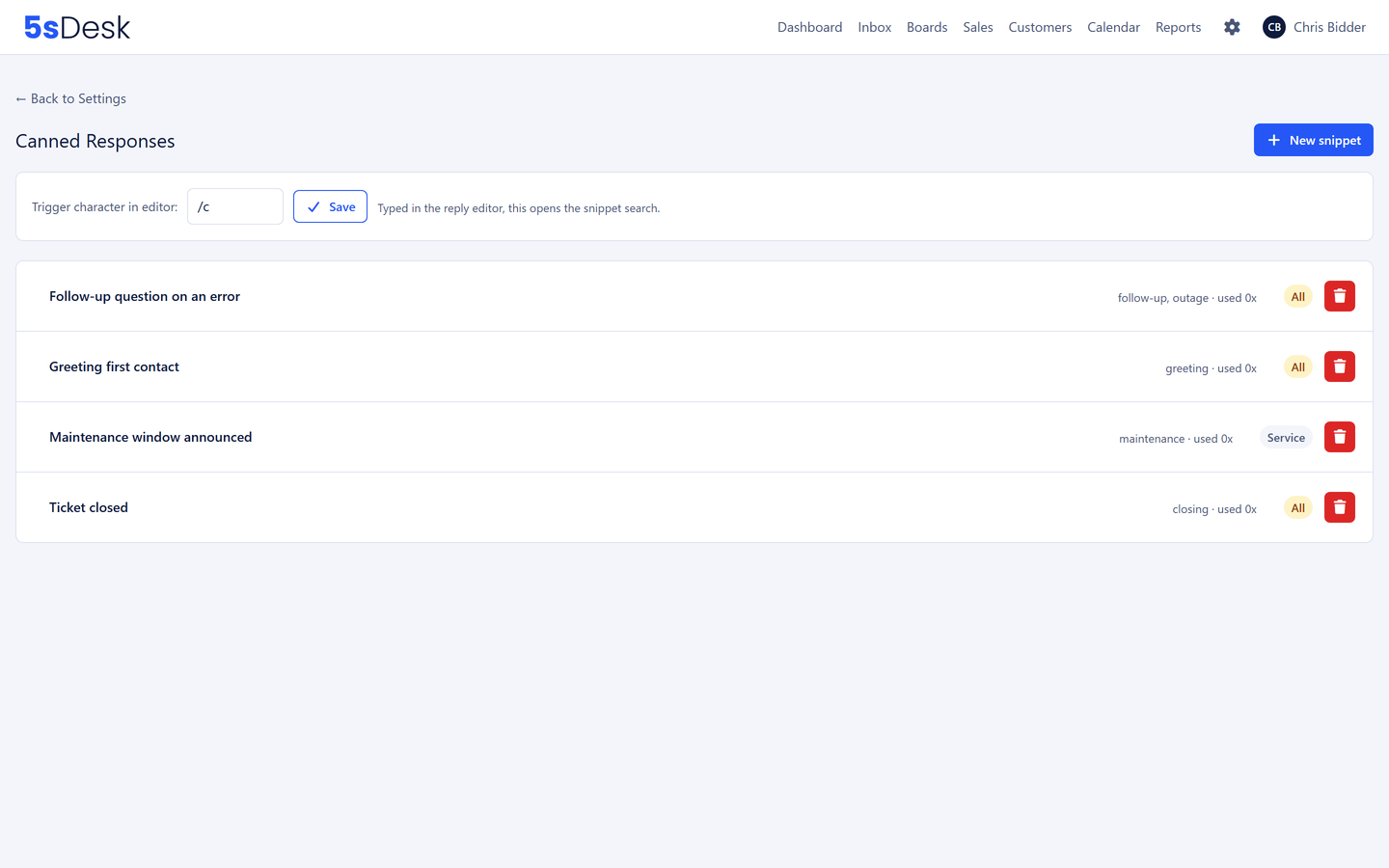Click the All badge on Ticket closed row
This screenshot has width=1389, height=868.
[1298, 508]
